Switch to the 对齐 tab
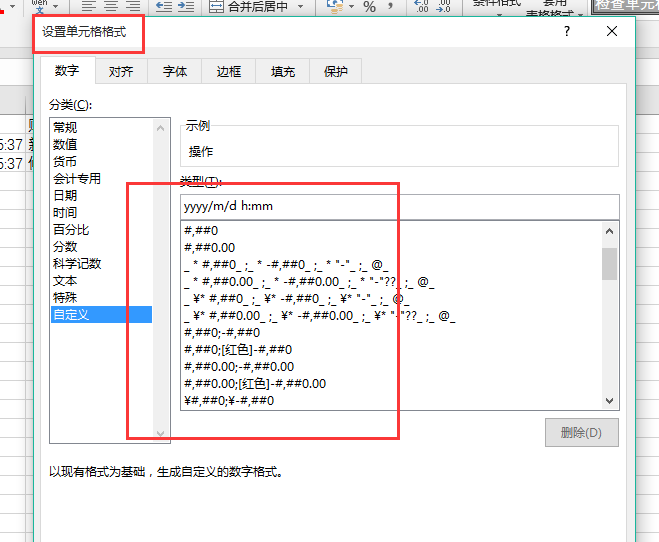Image resolution: width=659 pixels, height=542 pixels. [x=121, y=71]
